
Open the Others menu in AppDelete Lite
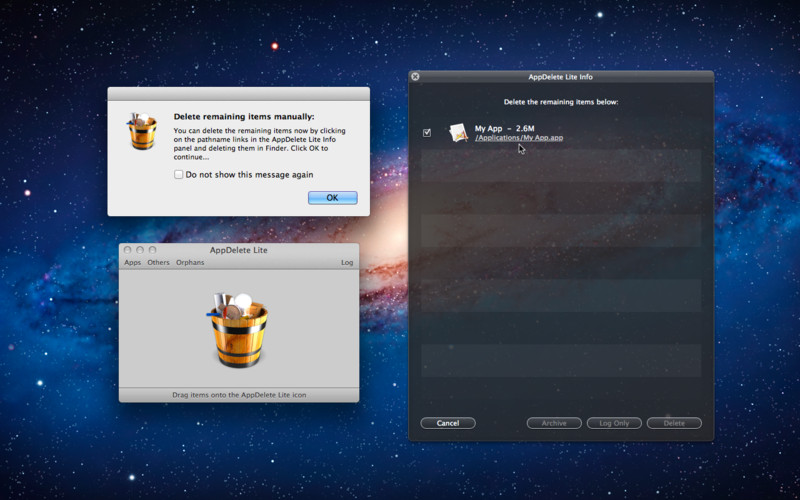pyautogui.click(x=158, y=262)
